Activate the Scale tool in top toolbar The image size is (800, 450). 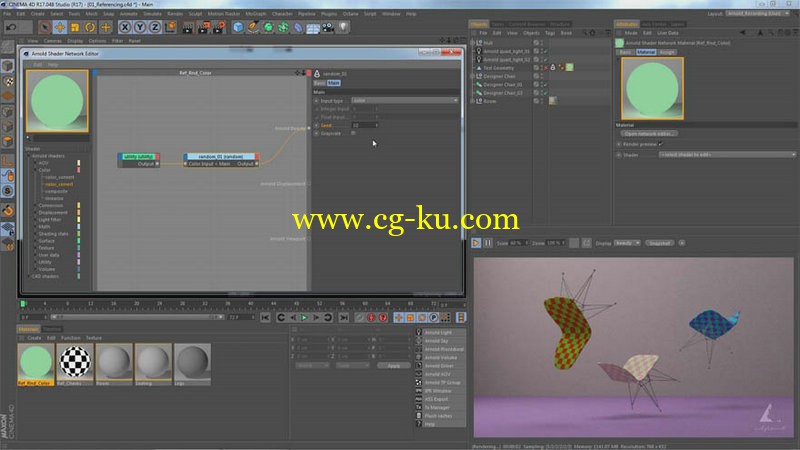(x=75, y=27)
